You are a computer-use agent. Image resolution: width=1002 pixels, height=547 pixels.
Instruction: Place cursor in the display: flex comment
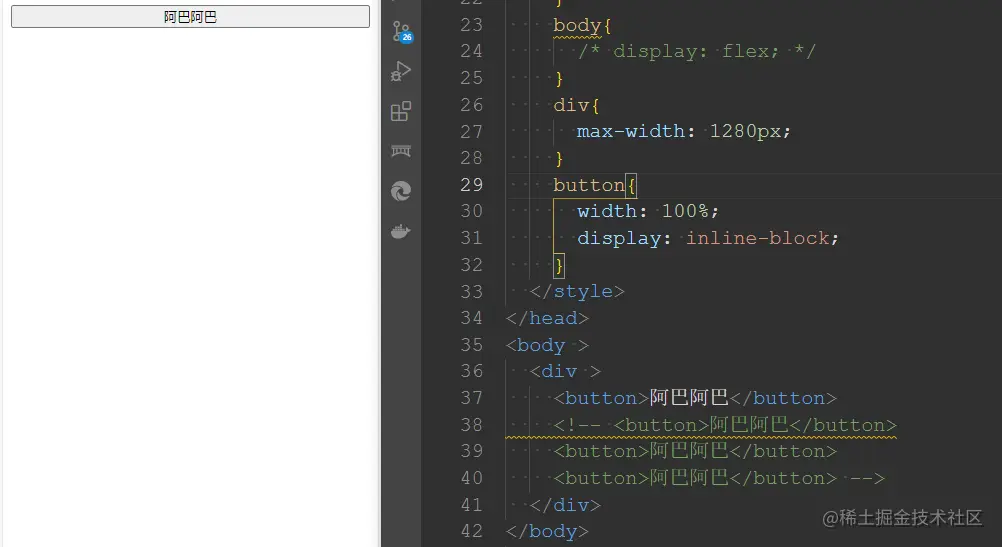pyautogui.click(x=697, y=51)
